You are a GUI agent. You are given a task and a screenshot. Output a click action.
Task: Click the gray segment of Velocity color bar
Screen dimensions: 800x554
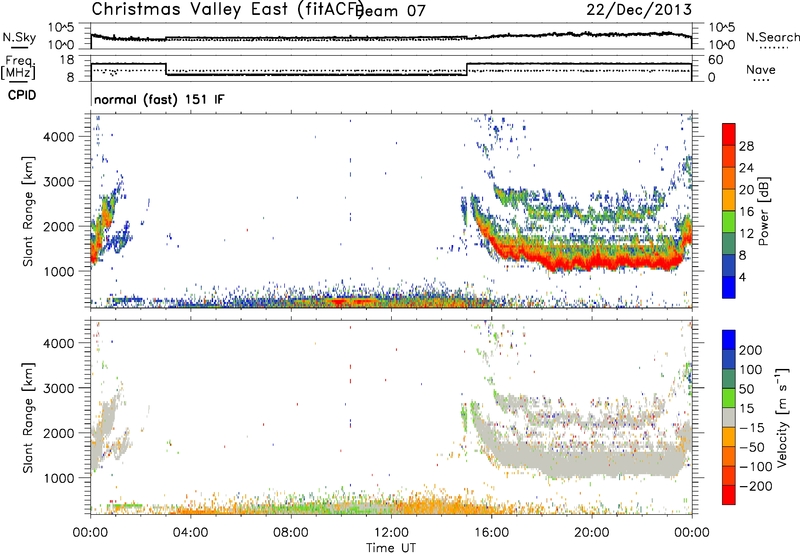(x=729, y=417)
